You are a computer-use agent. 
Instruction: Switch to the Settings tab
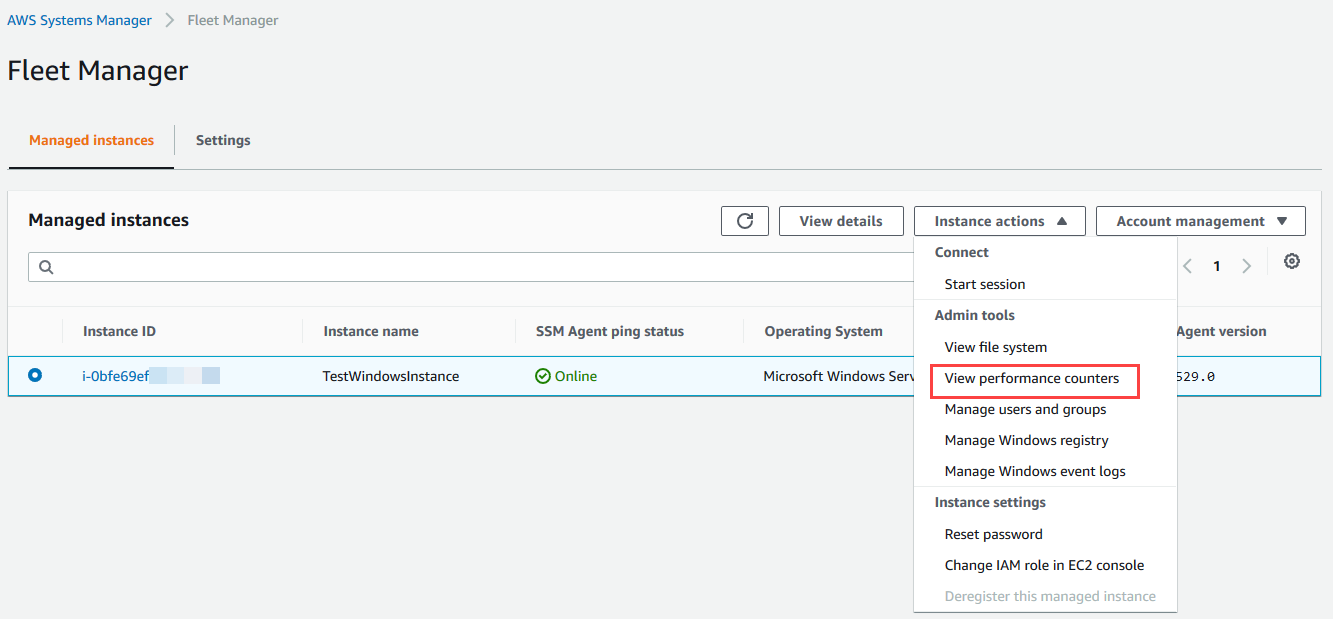223,140
